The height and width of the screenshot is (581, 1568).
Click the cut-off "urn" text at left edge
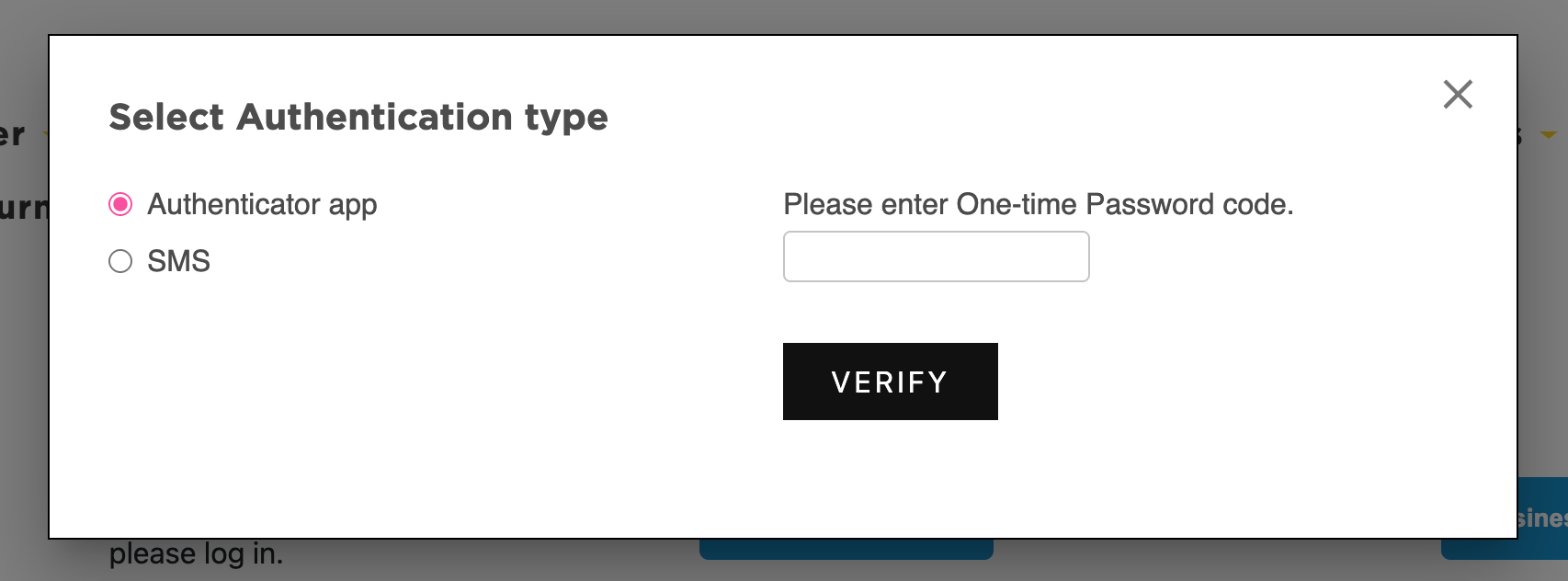click(x=23, y=208)
